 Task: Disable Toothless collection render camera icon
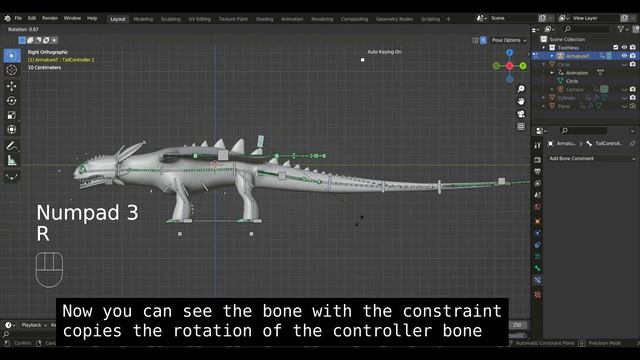tap(633, 48)
